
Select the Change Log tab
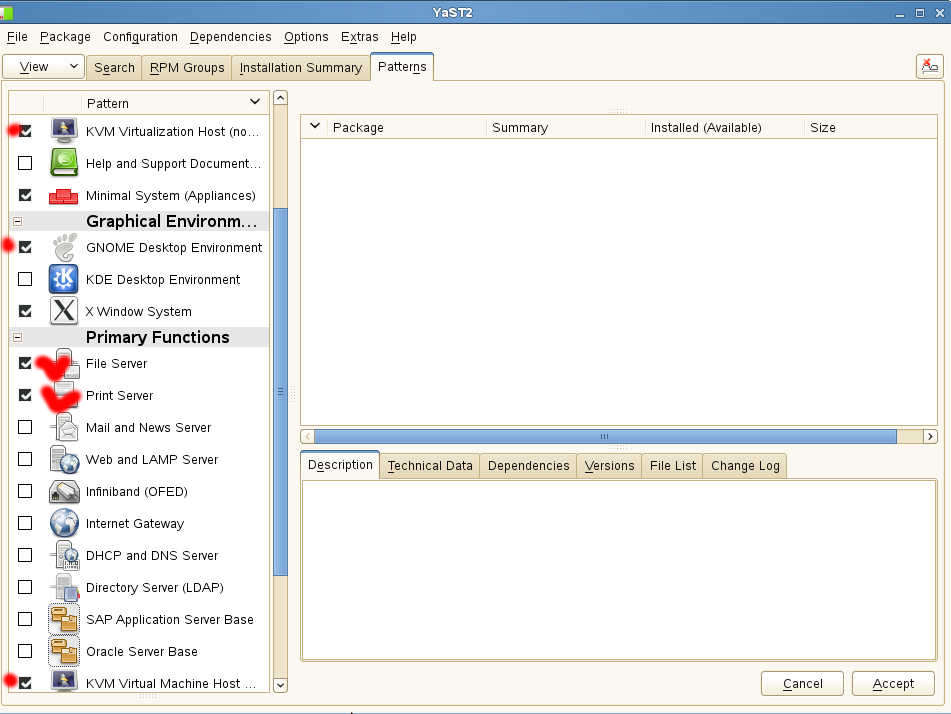click(745, 466)
